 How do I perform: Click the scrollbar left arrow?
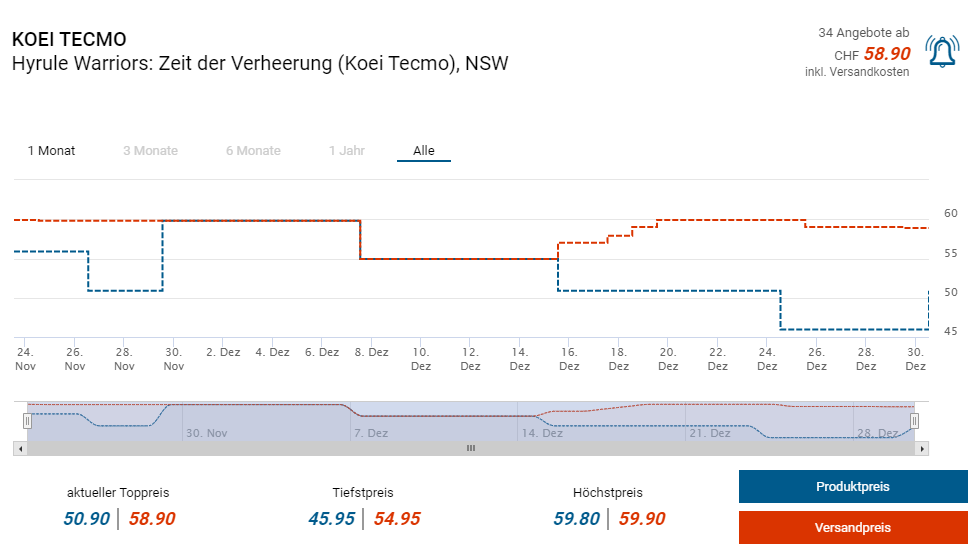point(18,449)
